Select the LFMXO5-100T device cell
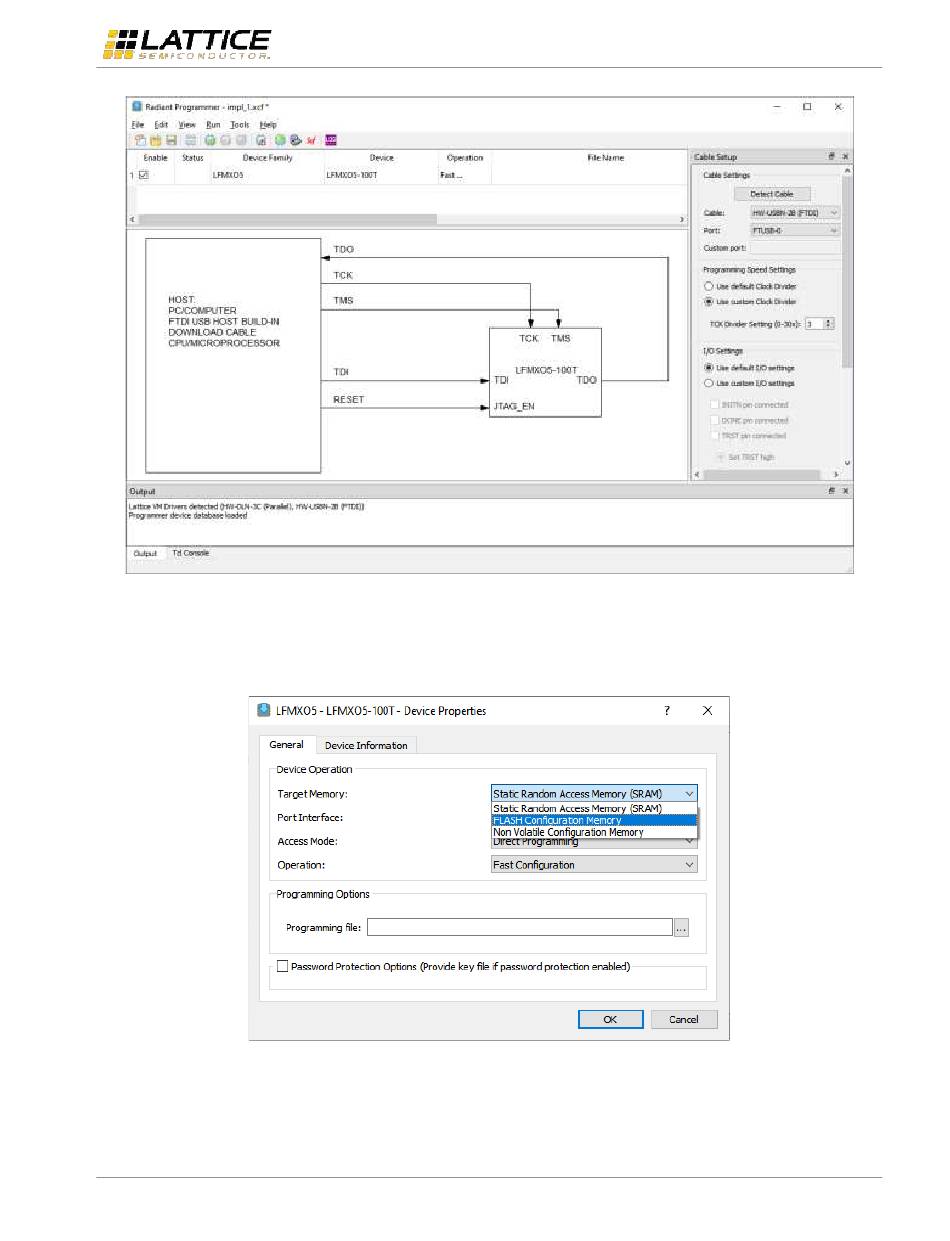950x1241 pixels. click(x=380, y=175)
